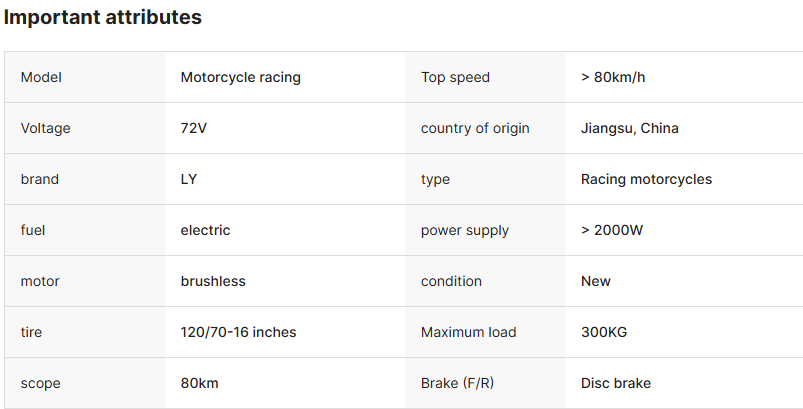Select the 'Model' attribute label
The width and height of the screenshot is (803, 409).
[x=42, y=77]
